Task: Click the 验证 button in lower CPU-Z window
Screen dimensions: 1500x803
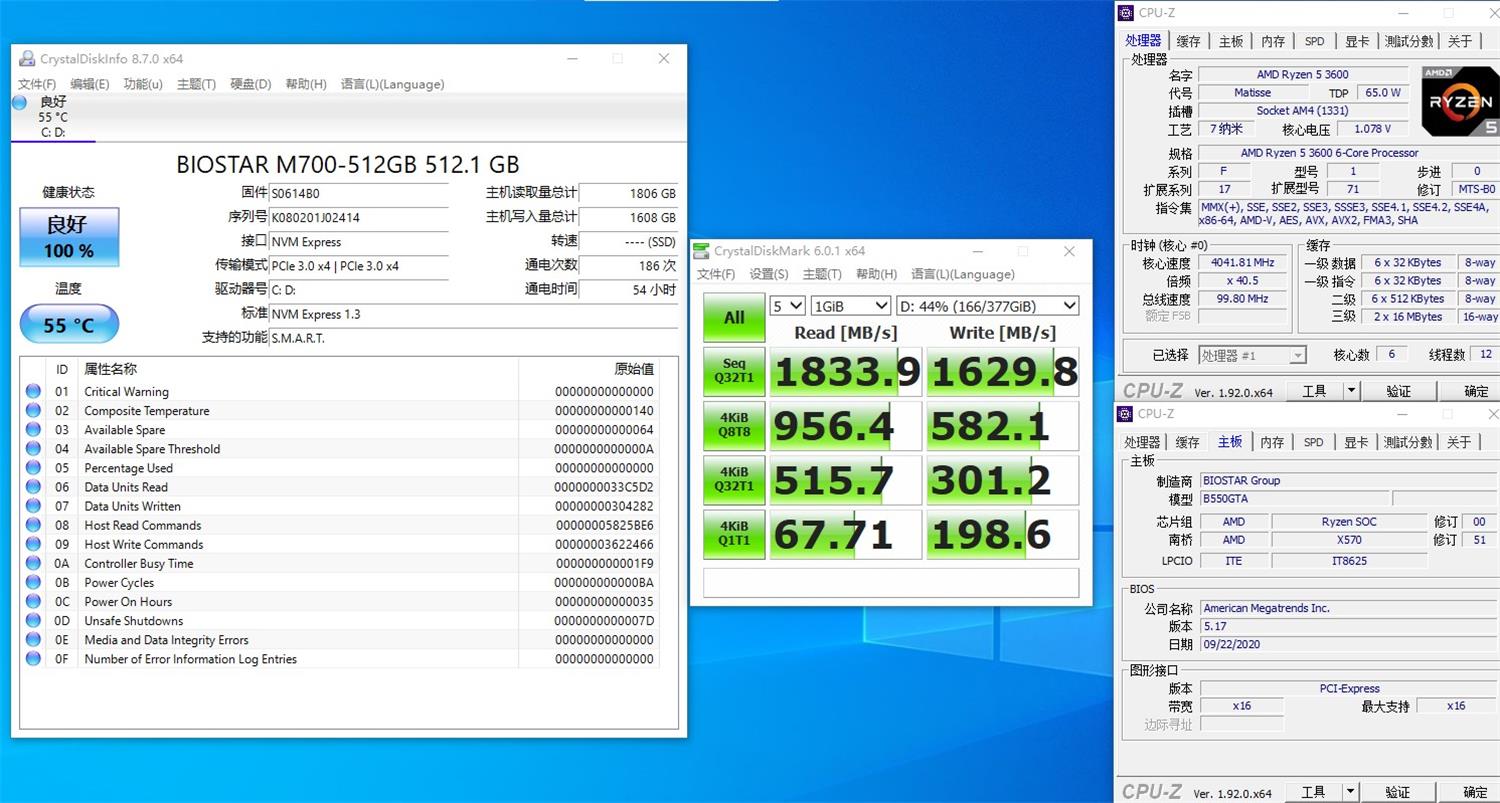Action: (1398, 792)
